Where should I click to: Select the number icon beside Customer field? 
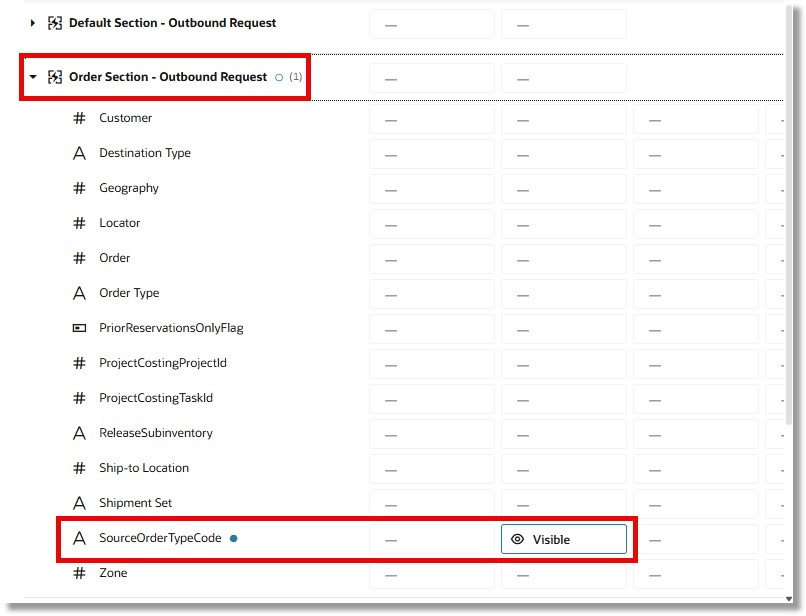click(x=81, y=118)
